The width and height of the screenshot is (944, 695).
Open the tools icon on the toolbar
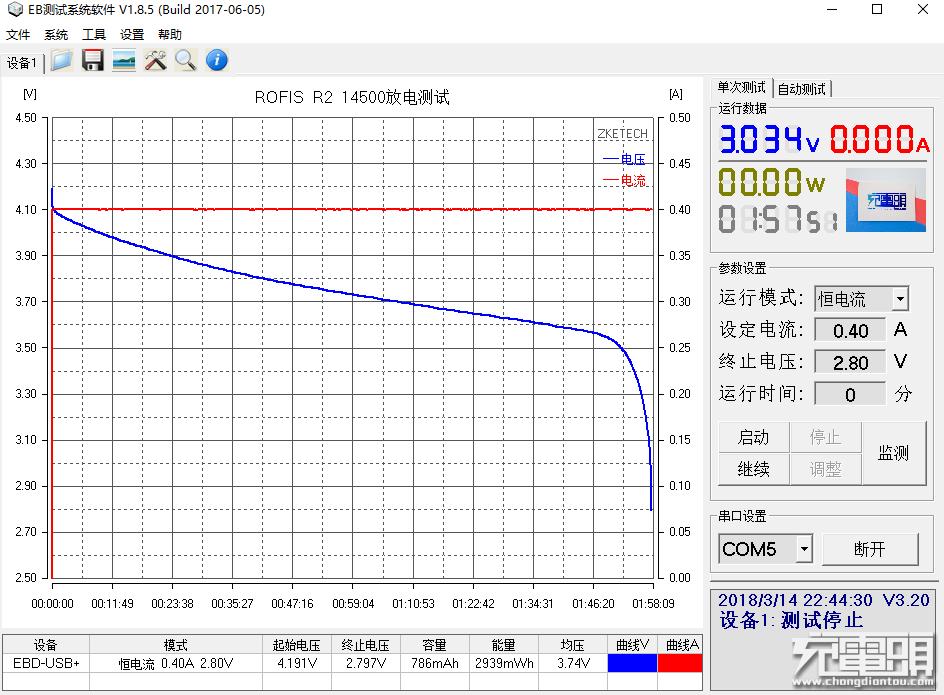point(154,60)
